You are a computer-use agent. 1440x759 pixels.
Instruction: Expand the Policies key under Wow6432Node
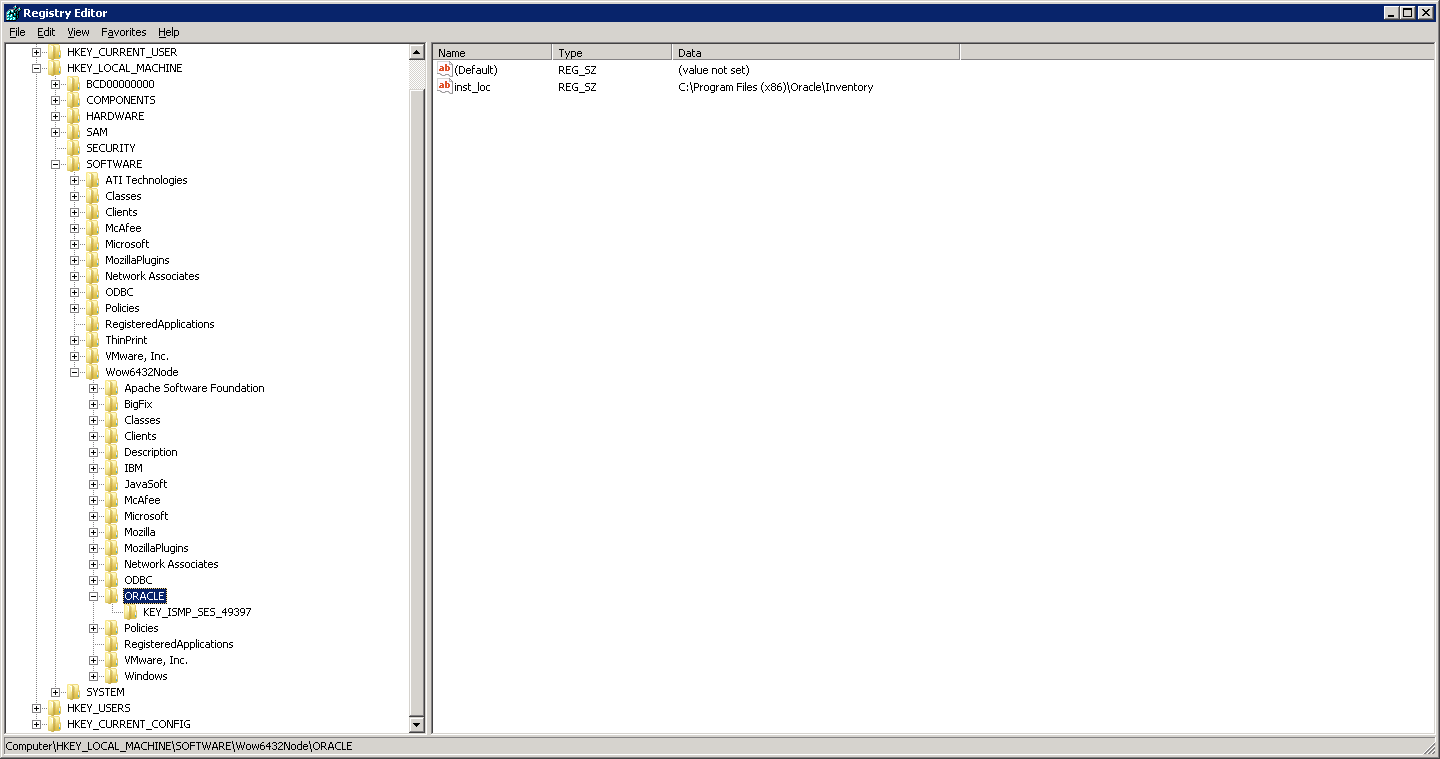(94, 628)
